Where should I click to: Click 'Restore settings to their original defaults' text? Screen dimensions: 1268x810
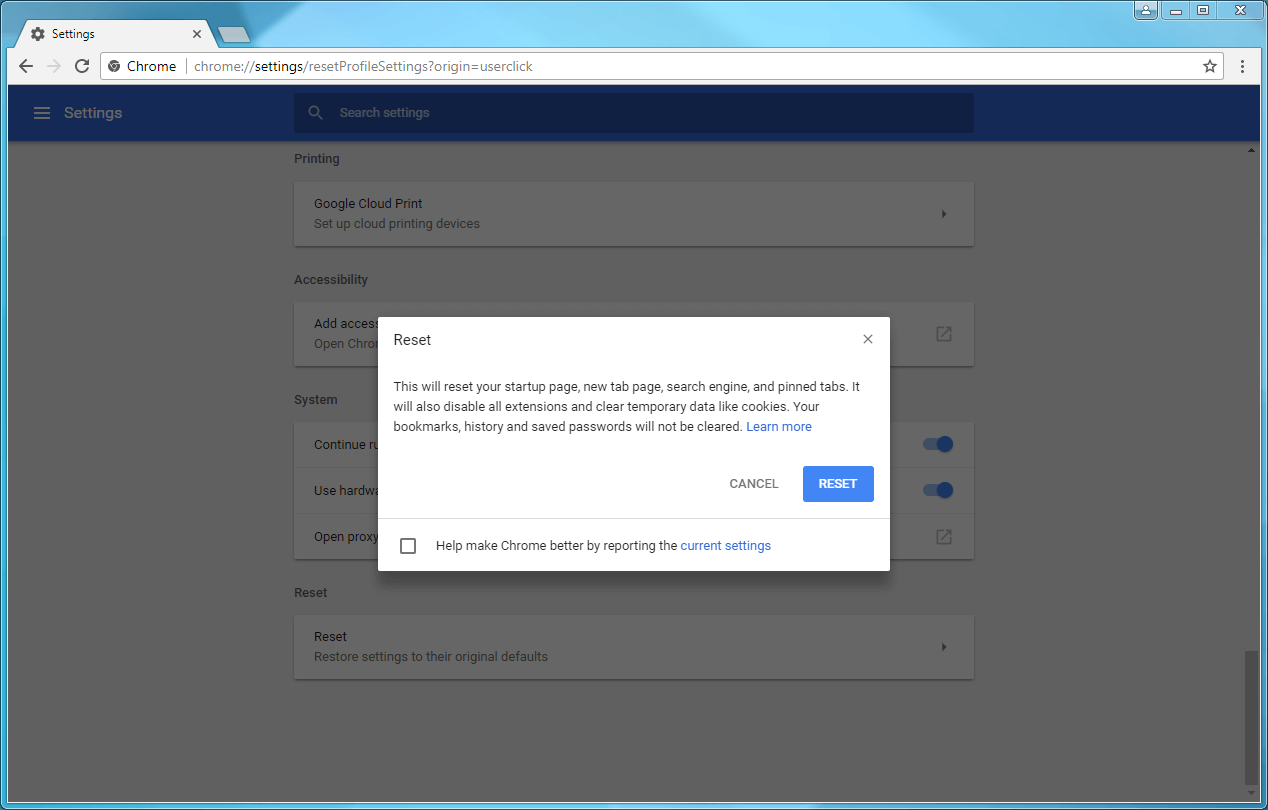point(431,657)
